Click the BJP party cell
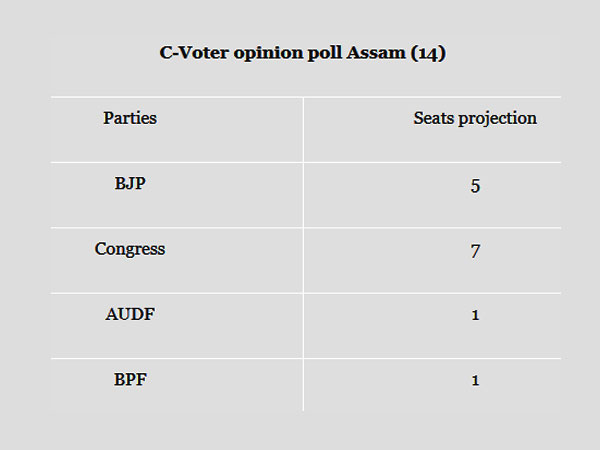This screenshot has width=600, height=450. [130, 184]
